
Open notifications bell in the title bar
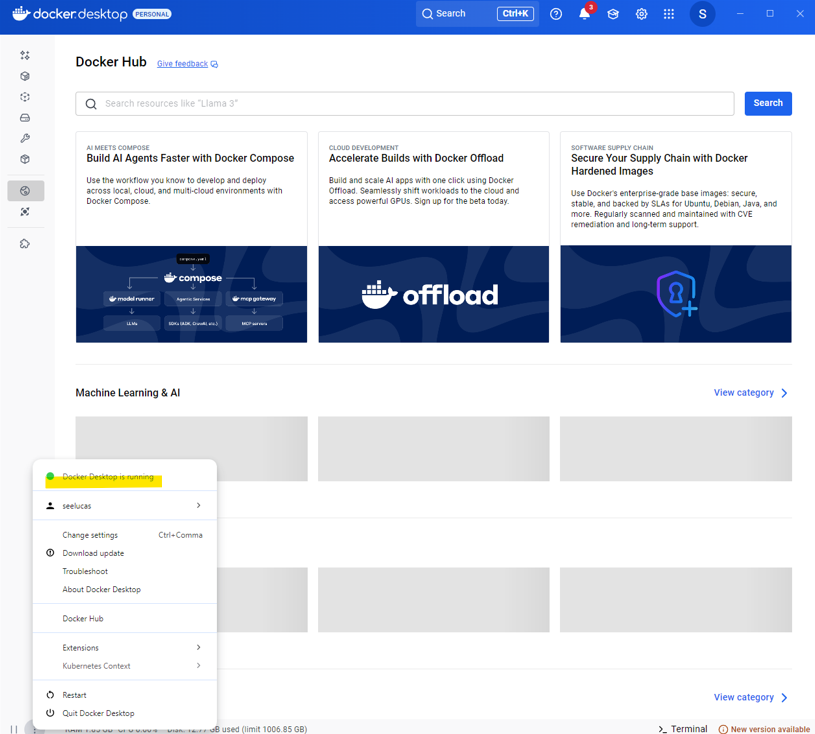point(584,13)
